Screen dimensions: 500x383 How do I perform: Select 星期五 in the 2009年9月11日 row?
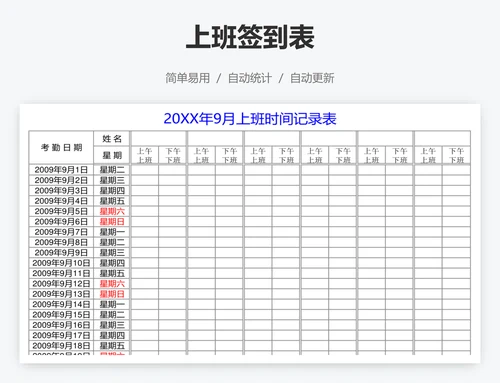112,273
